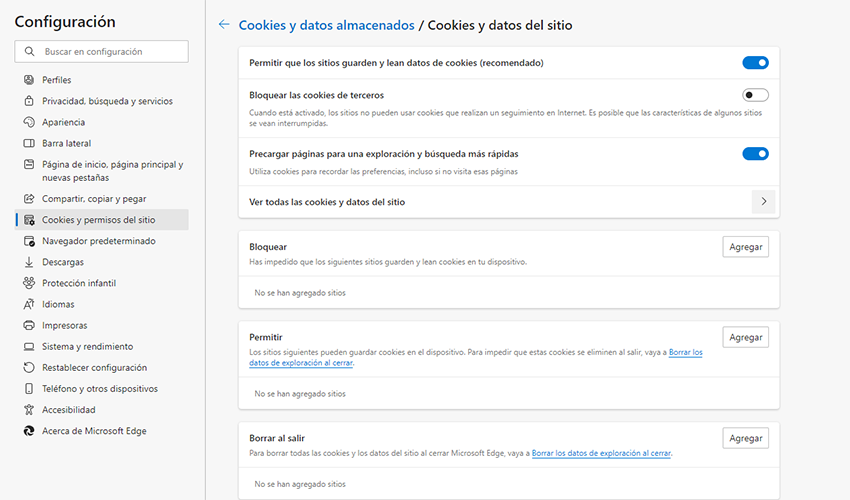This screenshot has height=500, width=850.
Task: Disable allowing sites to save cookie data
Action: coord(755,63)
